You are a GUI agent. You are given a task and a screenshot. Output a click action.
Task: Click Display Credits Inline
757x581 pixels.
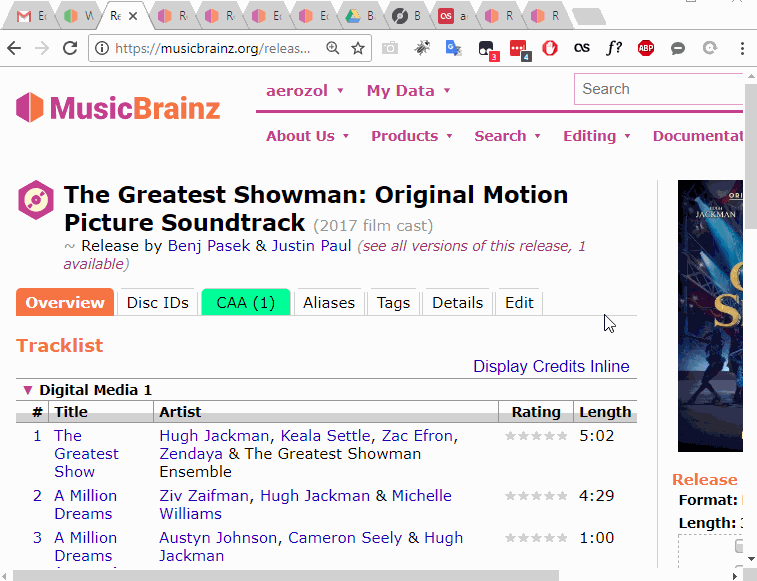(x=551, y=366)
